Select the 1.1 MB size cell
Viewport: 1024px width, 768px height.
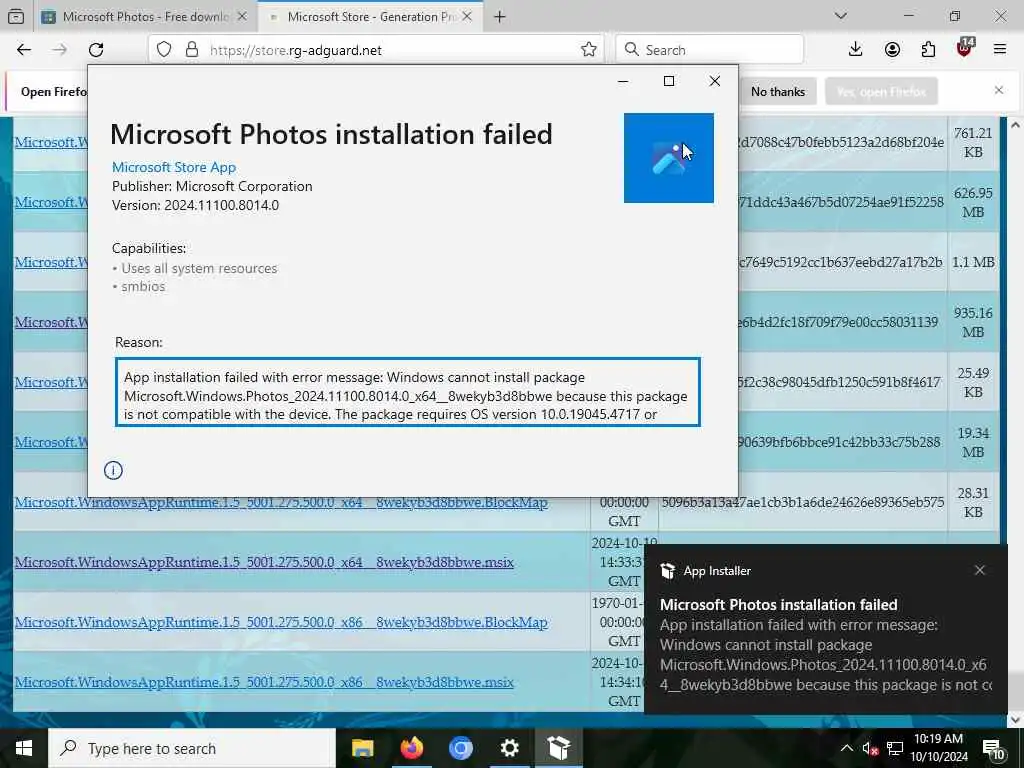973,263
